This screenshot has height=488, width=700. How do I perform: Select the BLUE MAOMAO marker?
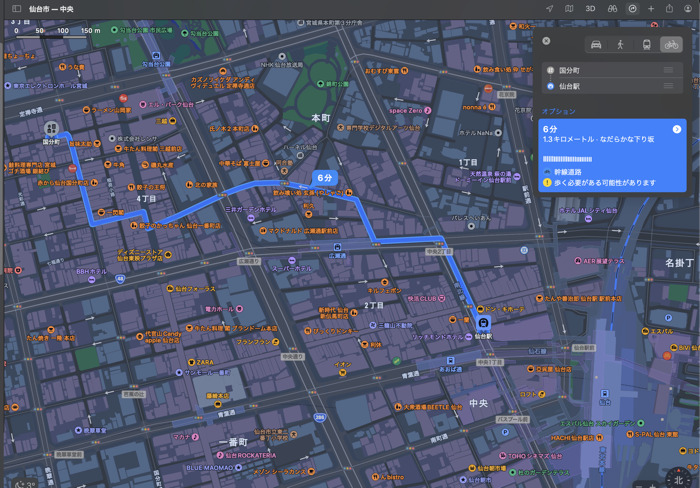point(238,467)
